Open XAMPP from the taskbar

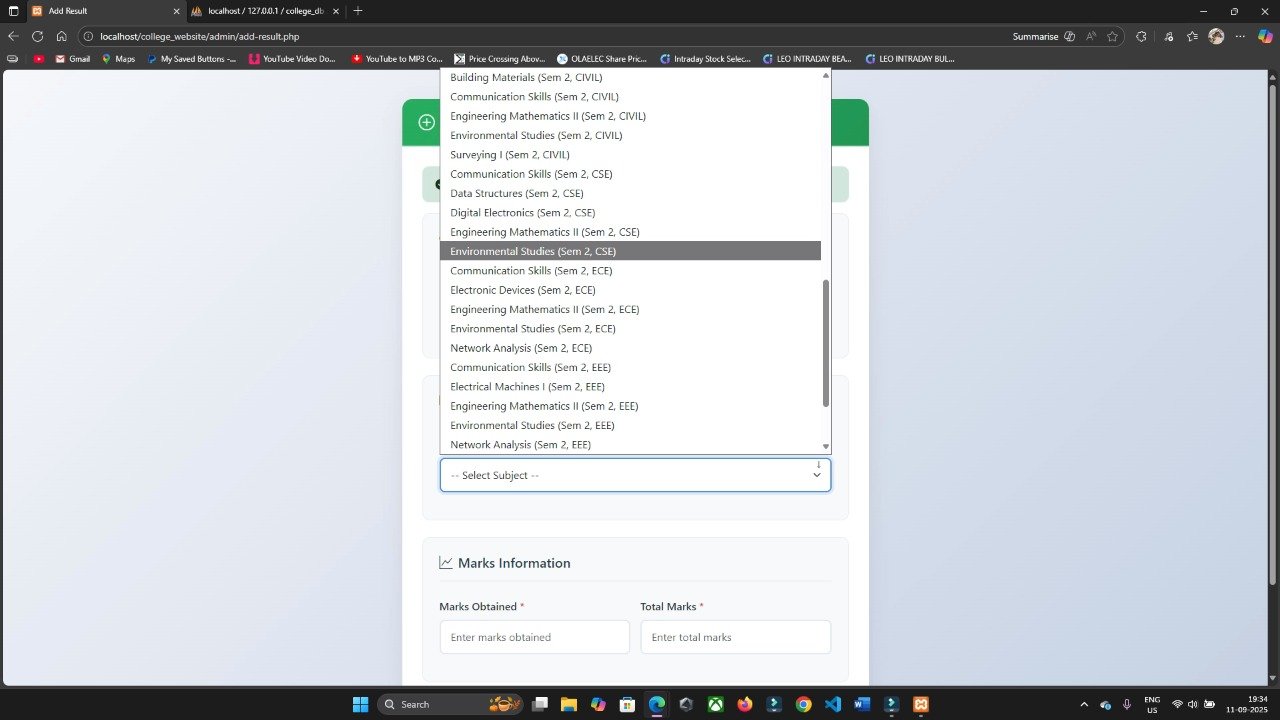coord(921,704)
